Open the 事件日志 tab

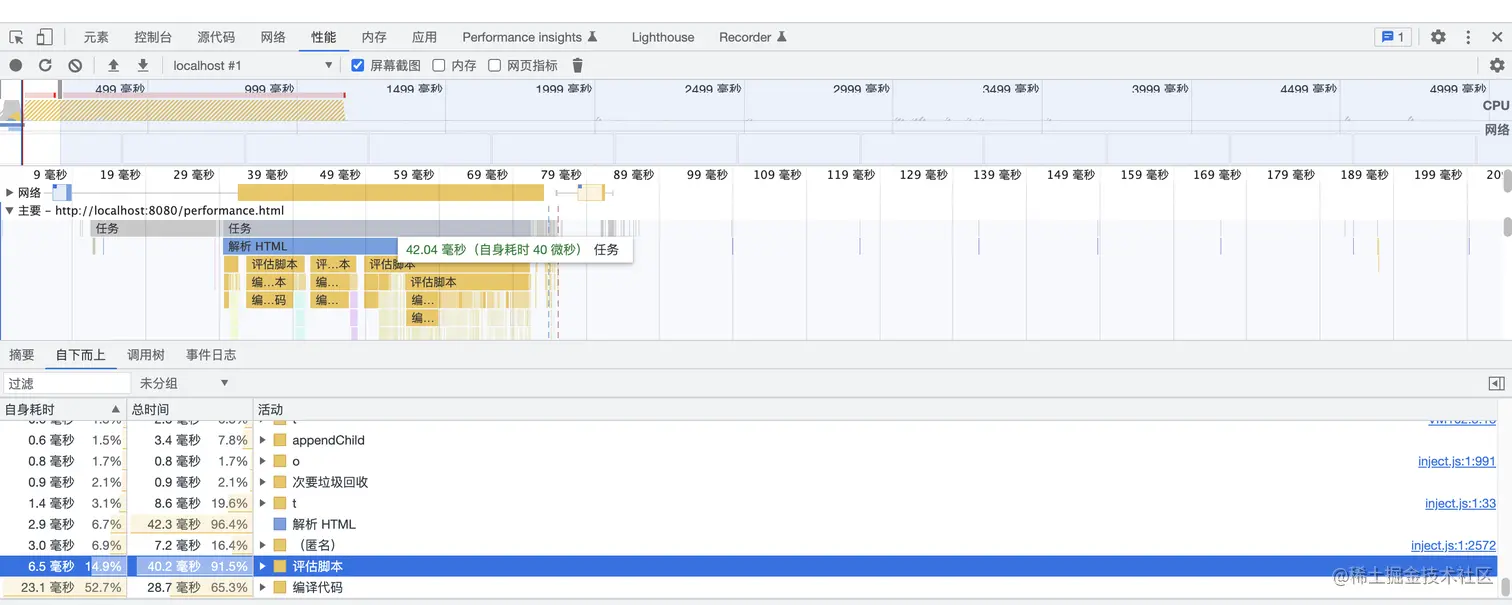click(211, 355)
